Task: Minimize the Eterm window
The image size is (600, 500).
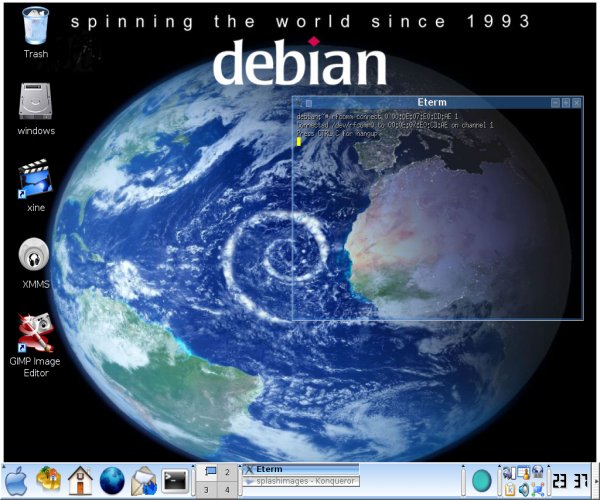Action: pos(555,103)
